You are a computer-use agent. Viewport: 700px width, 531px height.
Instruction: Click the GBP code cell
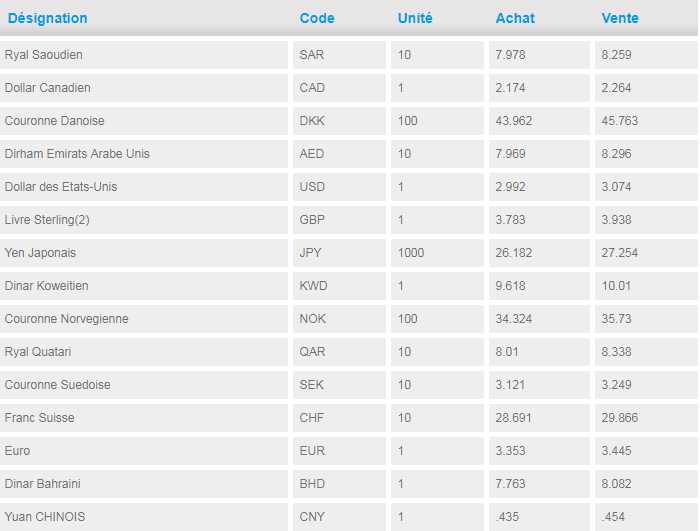[312, 220]
